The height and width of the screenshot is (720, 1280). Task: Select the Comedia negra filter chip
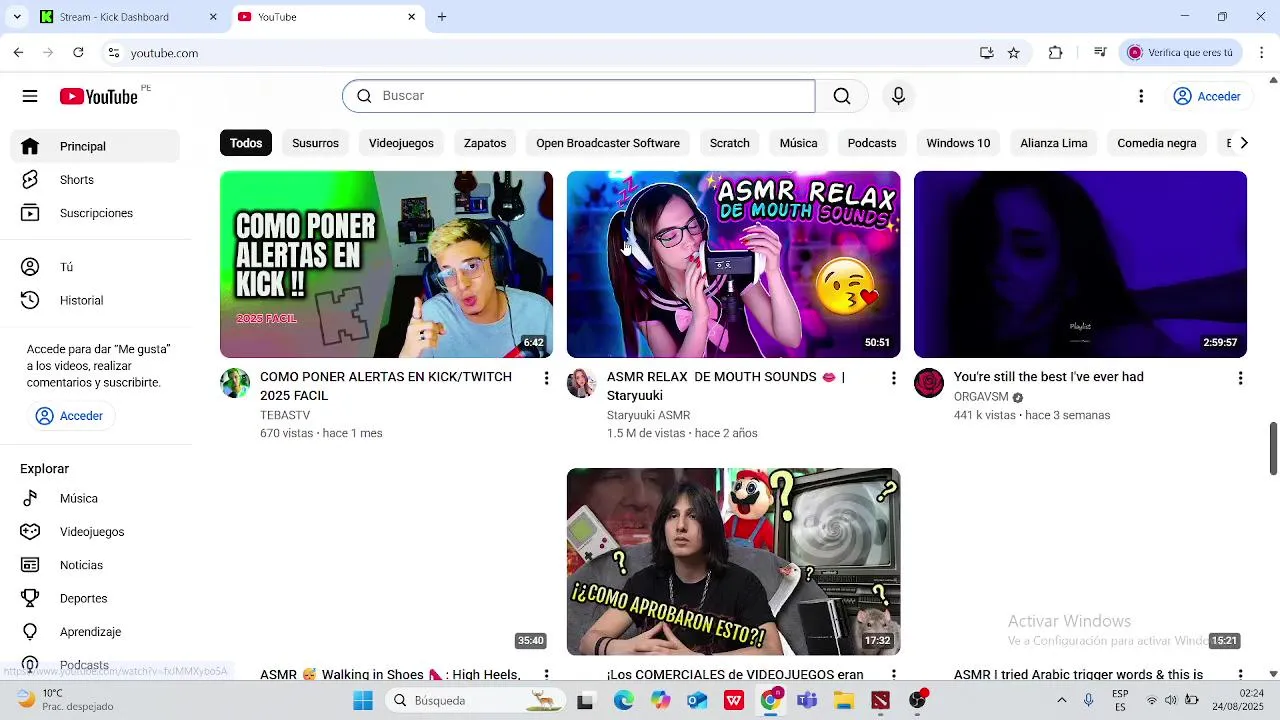[x=1157, y=143]
